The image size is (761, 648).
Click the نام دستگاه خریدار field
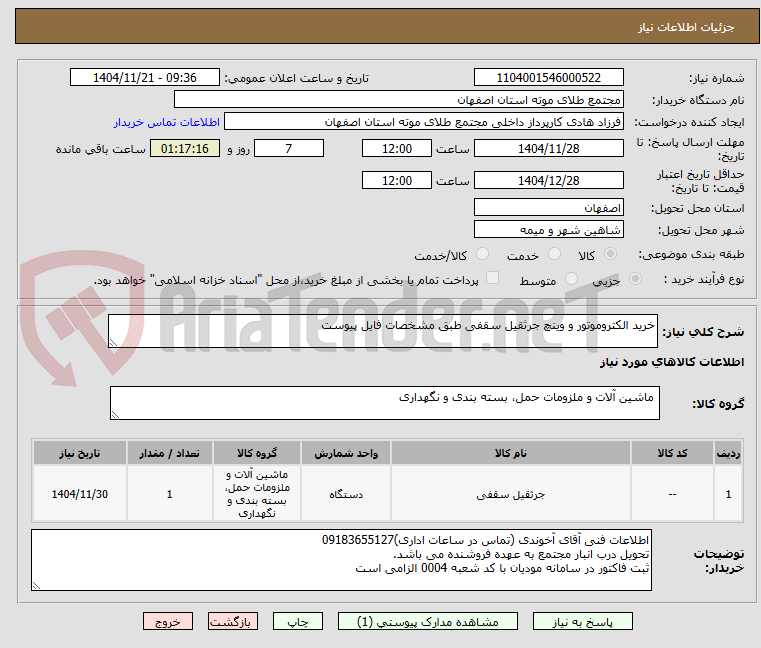(x=399, y=100)
